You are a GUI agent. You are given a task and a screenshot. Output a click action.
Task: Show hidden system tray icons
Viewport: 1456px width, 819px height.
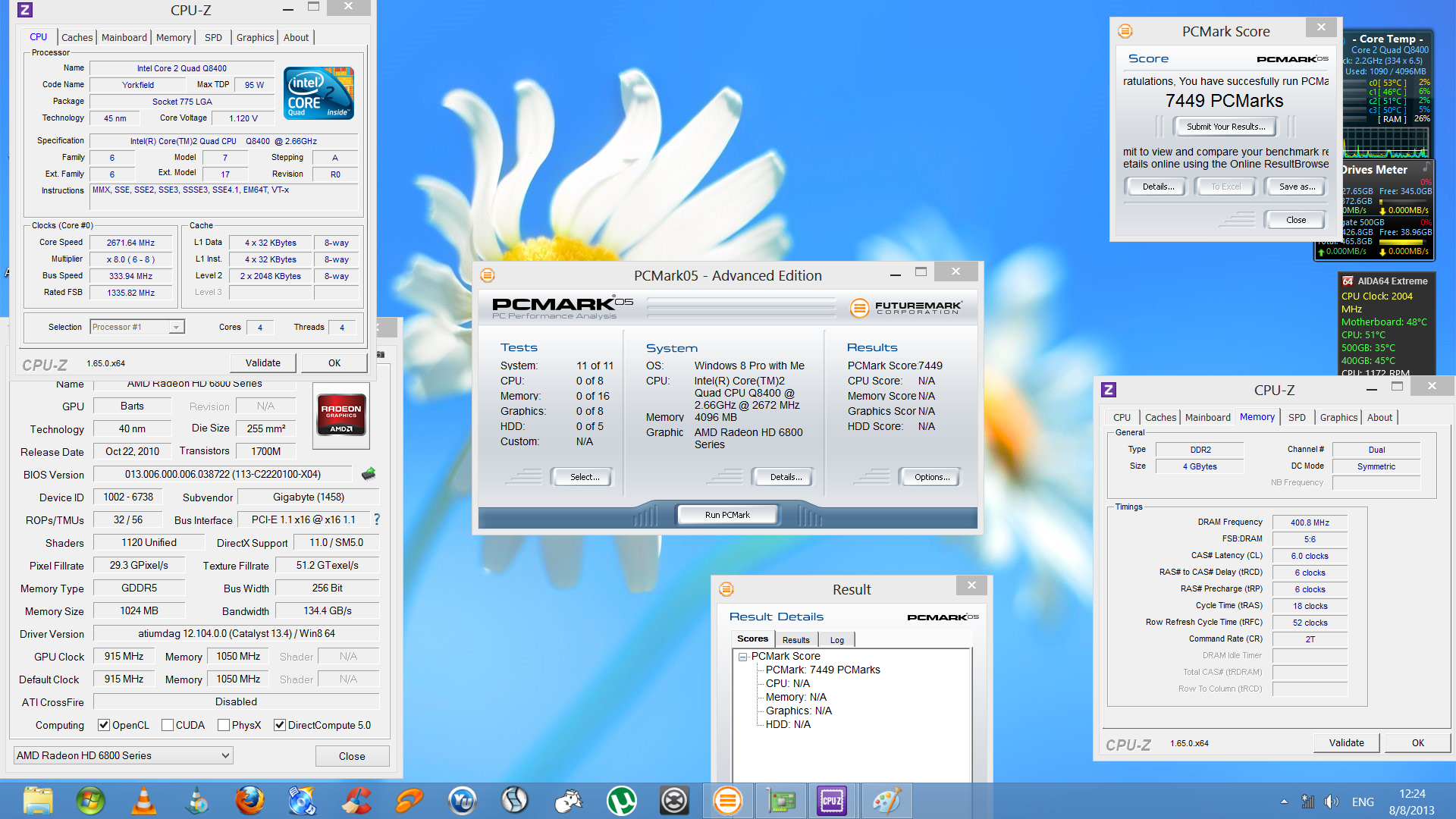pyautogui.click(x=1284, y=802)
